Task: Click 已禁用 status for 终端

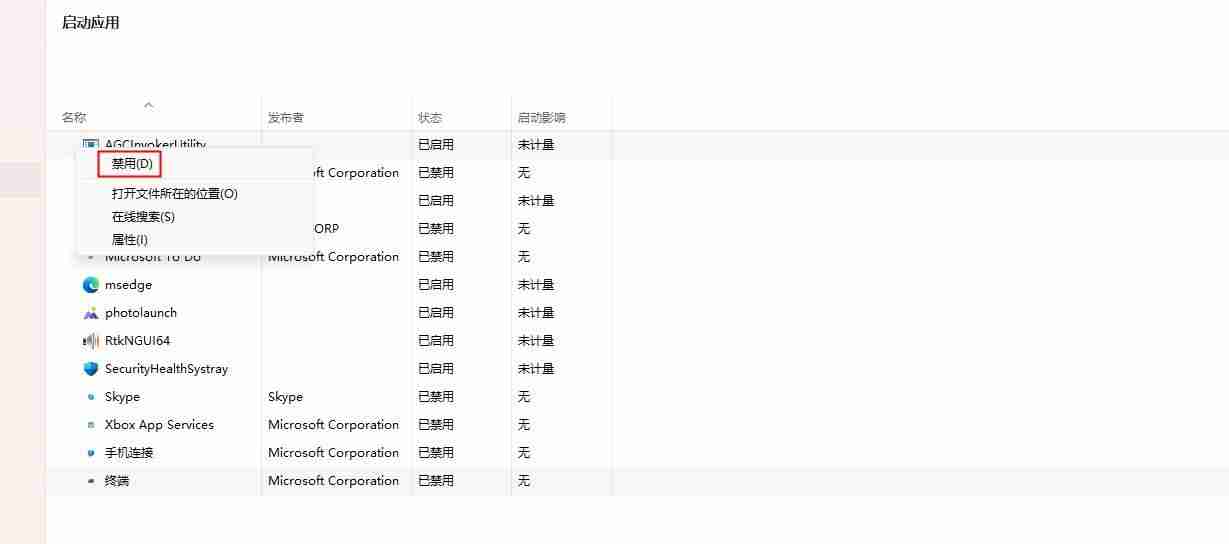Action: pyautogui.click(x=436, y=481)
